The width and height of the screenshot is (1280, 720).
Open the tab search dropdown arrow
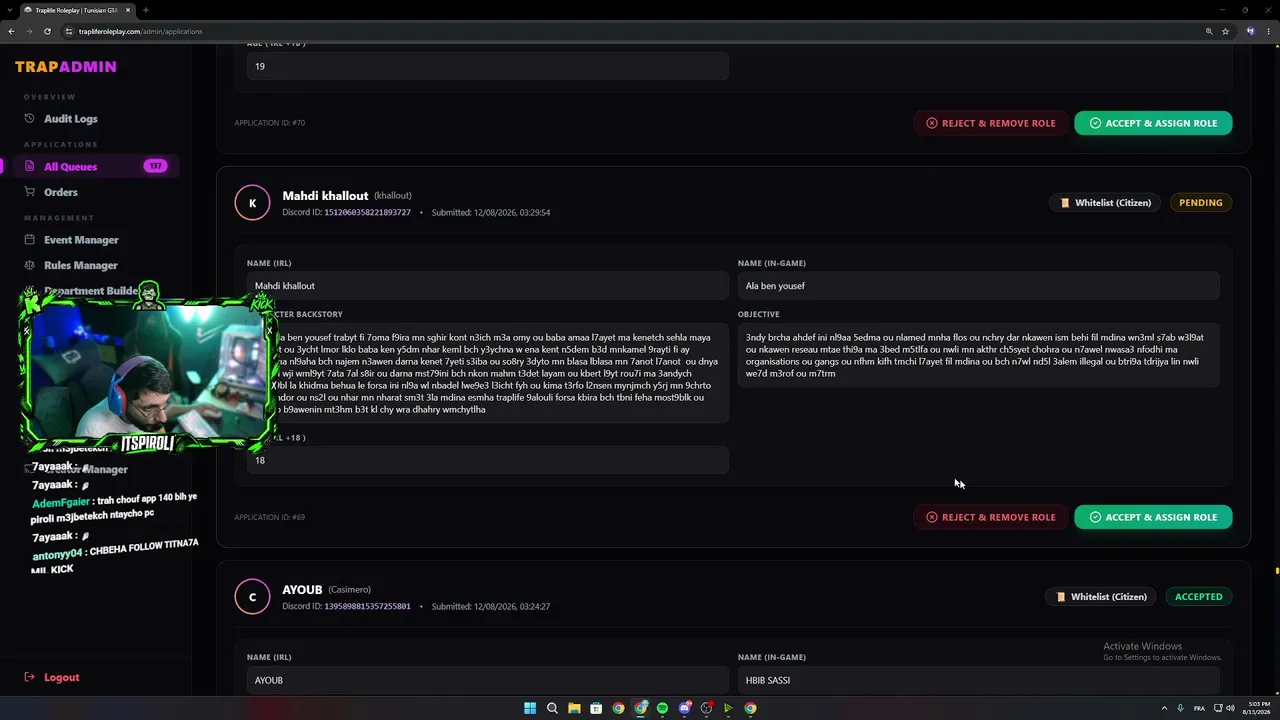click(9, 10)
